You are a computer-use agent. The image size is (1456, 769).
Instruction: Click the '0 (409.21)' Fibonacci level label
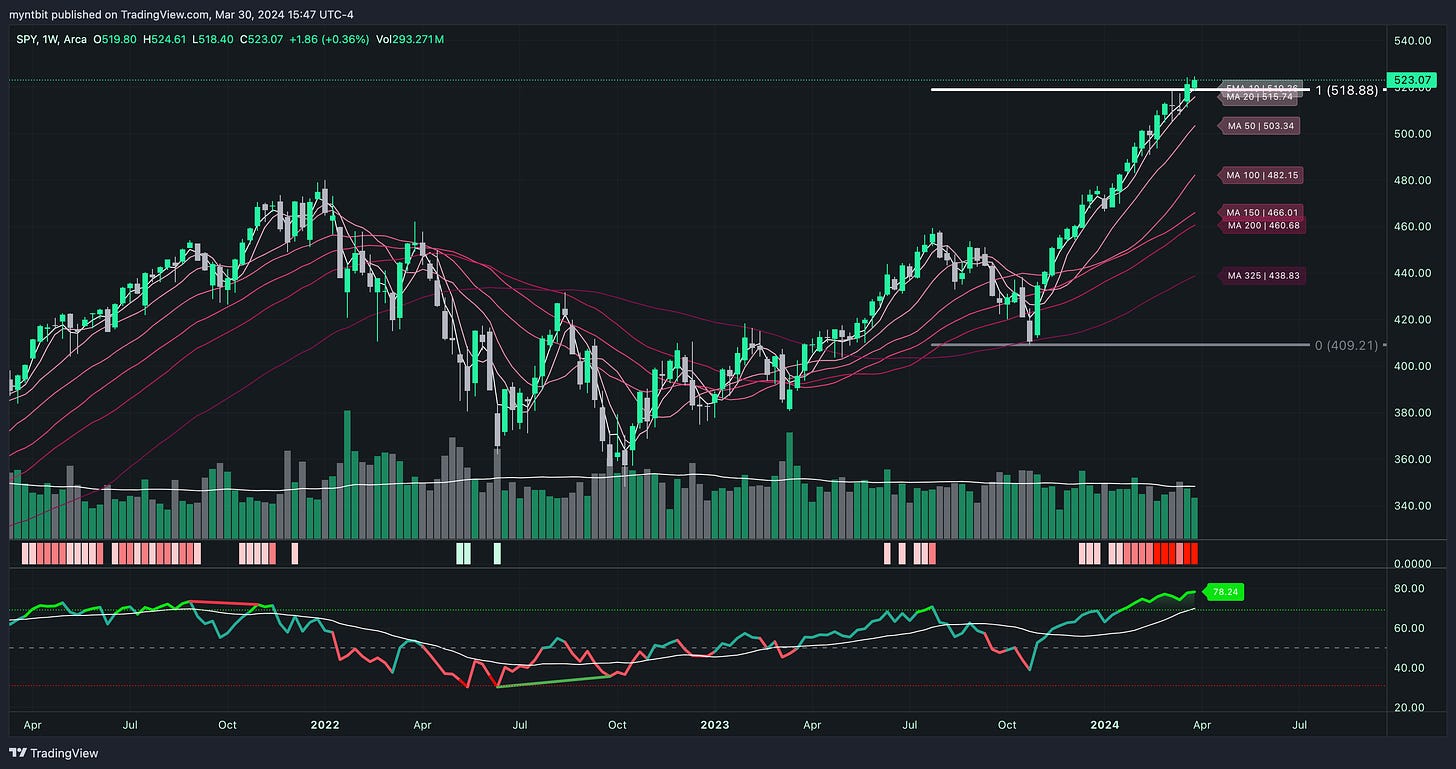click(1346, 345)
